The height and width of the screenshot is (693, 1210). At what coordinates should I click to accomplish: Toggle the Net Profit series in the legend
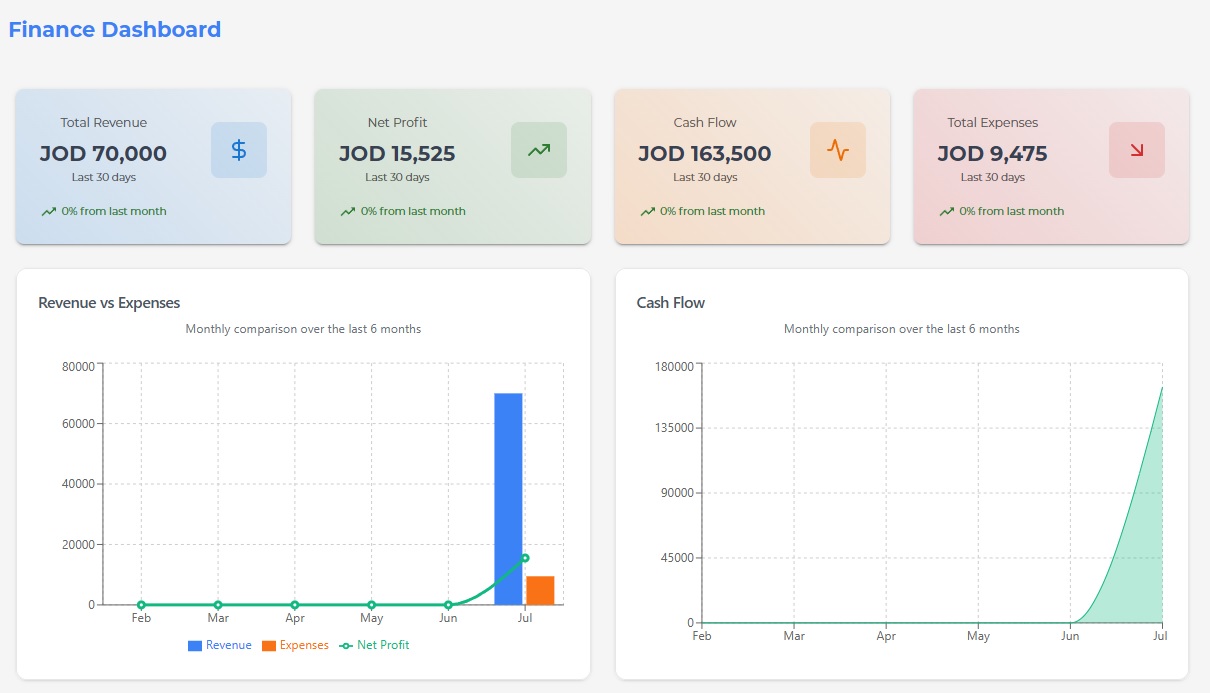pos(375,645)
